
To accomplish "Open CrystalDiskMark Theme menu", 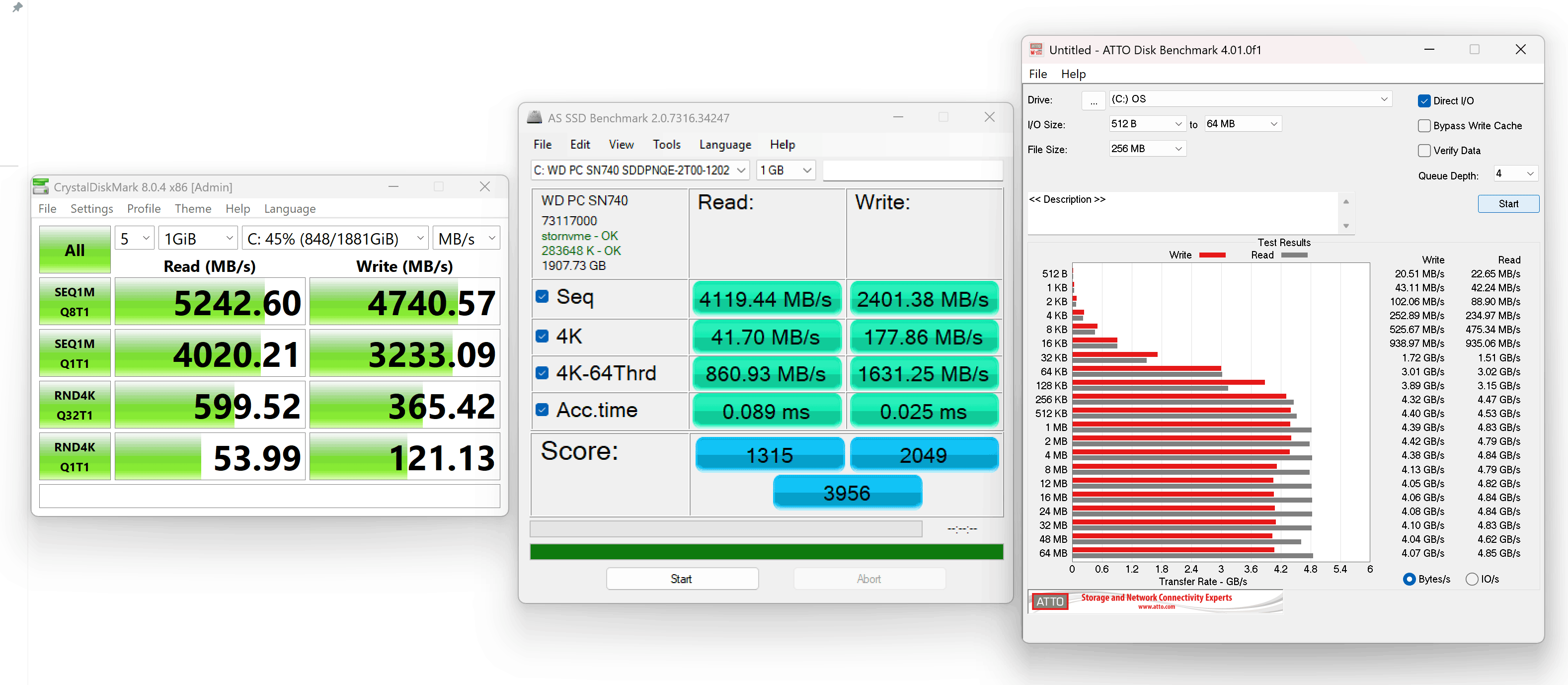I will (193, 208).
